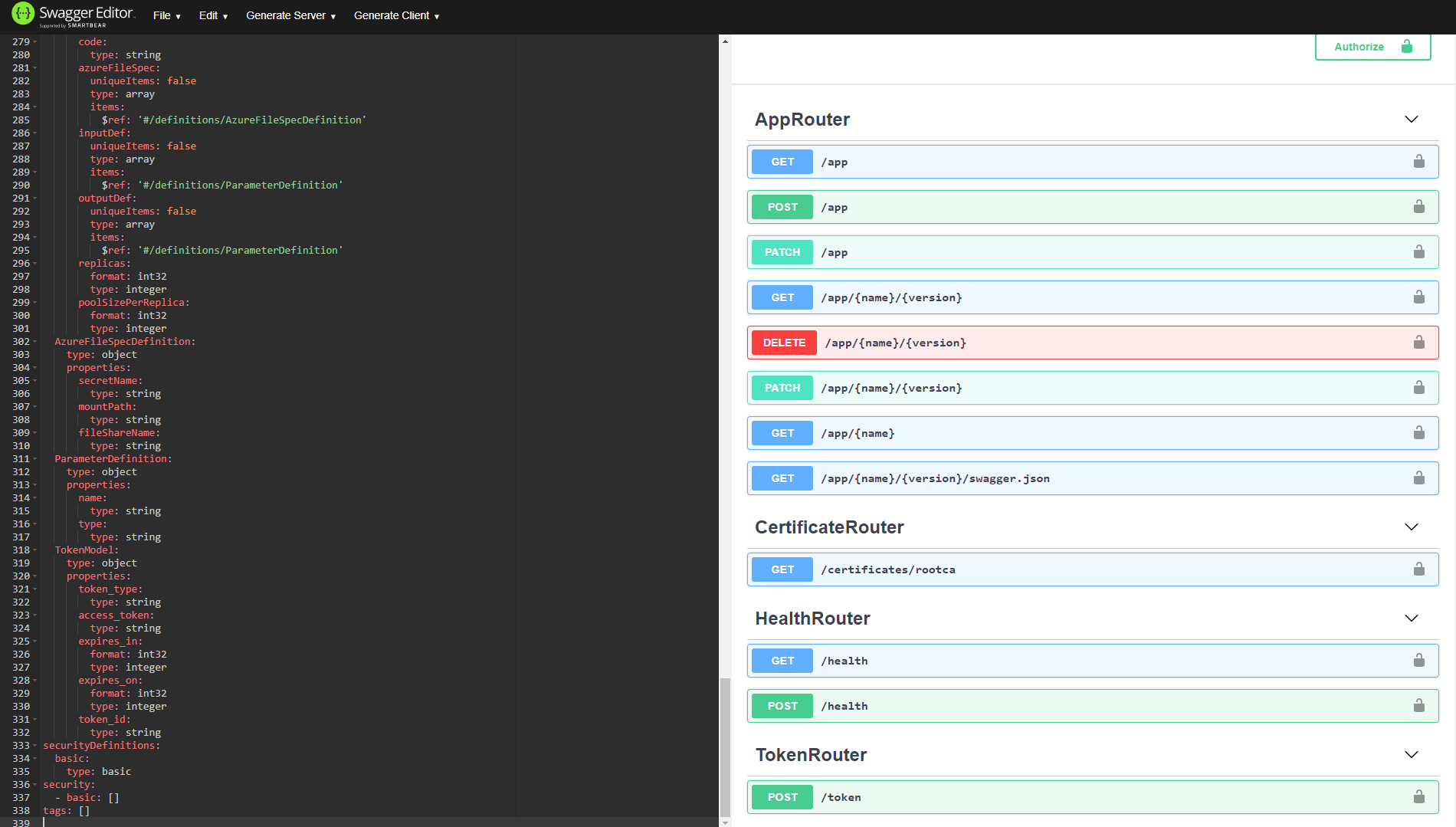Click the lock on the swagger.json GET operation

click(x=1419, y=478)
